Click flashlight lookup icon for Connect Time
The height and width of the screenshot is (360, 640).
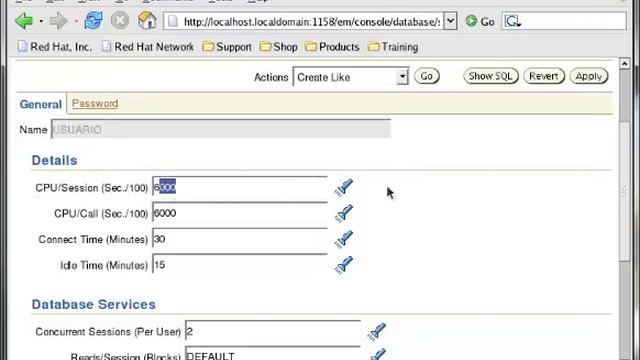point(344,240)
